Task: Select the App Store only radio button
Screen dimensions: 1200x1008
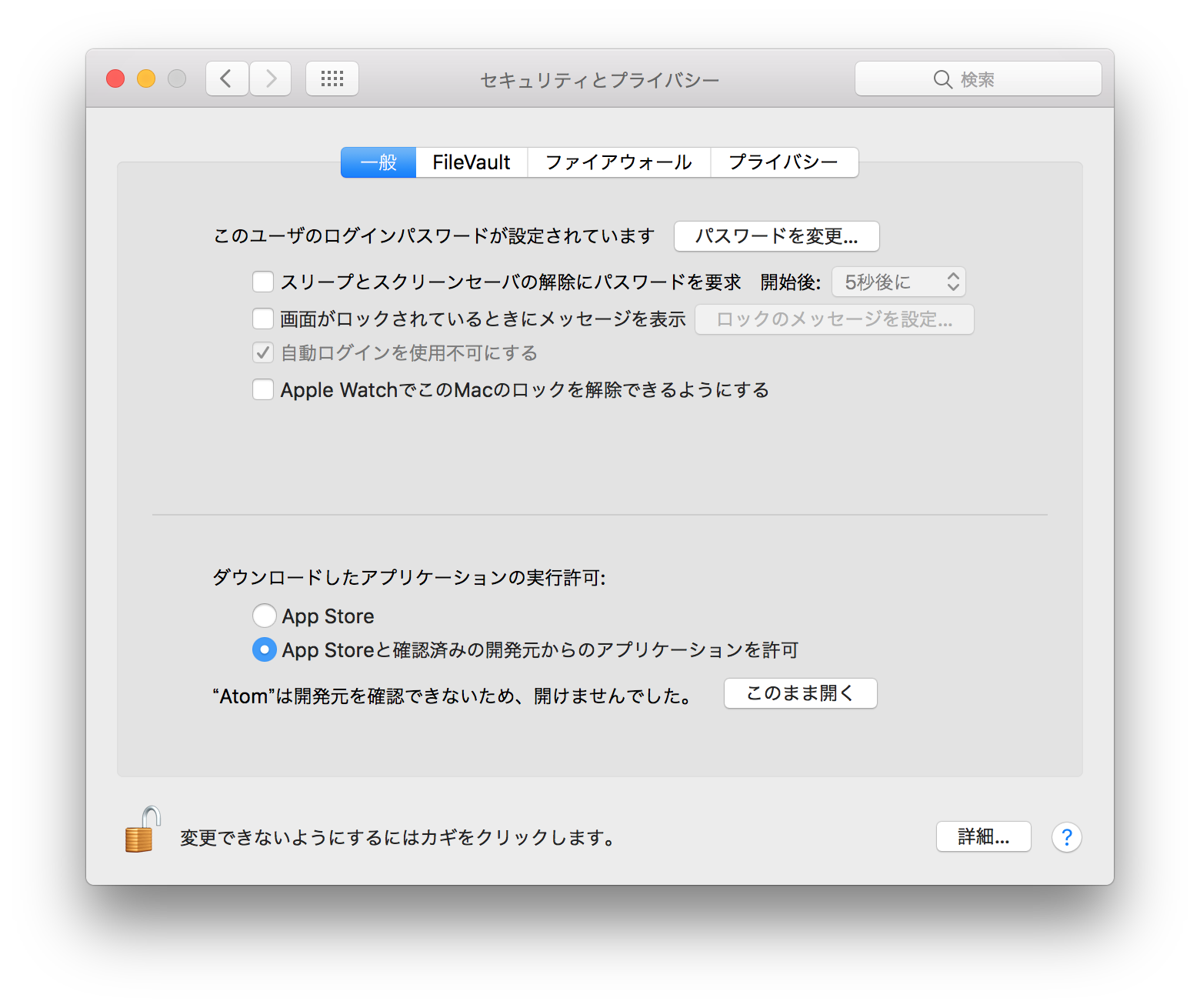Action: [265, 616]
